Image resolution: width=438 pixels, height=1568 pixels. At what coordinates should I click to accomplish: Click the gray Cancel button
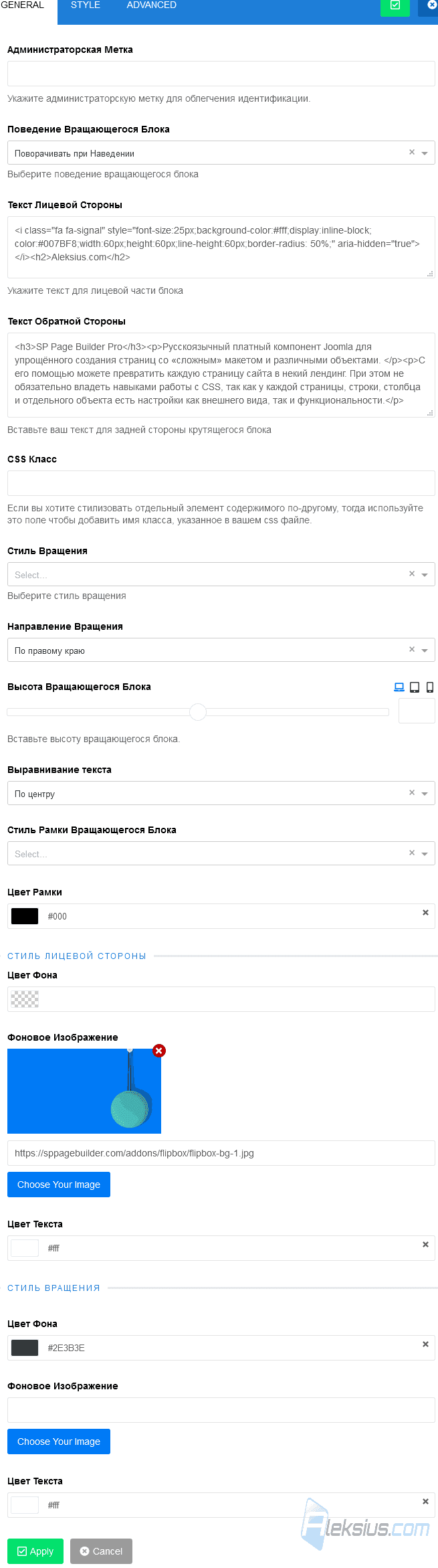tap(101, 1551)
